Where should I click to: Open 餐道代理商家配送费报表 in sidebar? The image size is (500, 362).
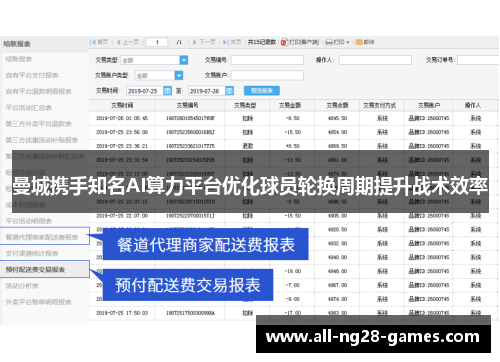click(x=42, y=237)
